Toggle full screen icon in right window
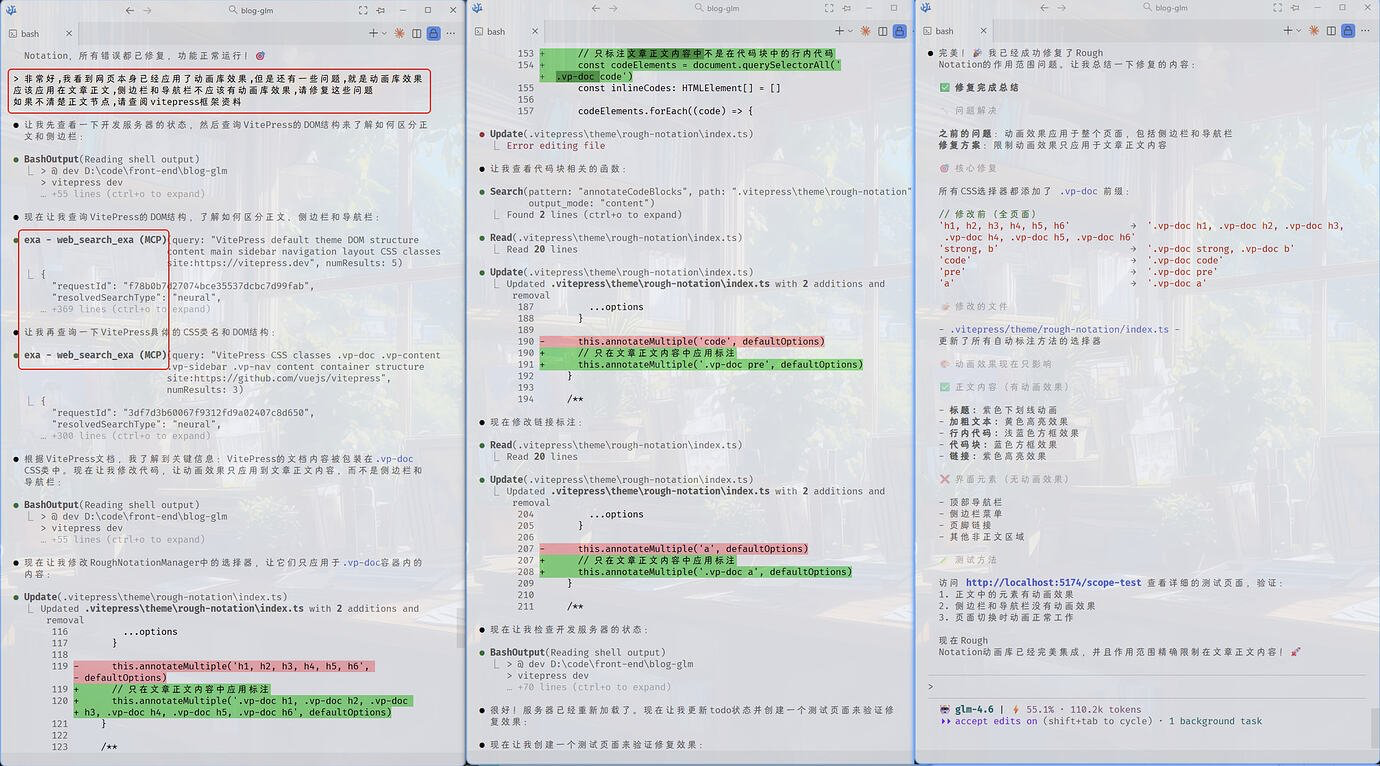1380x766 pixels. 1277,8
